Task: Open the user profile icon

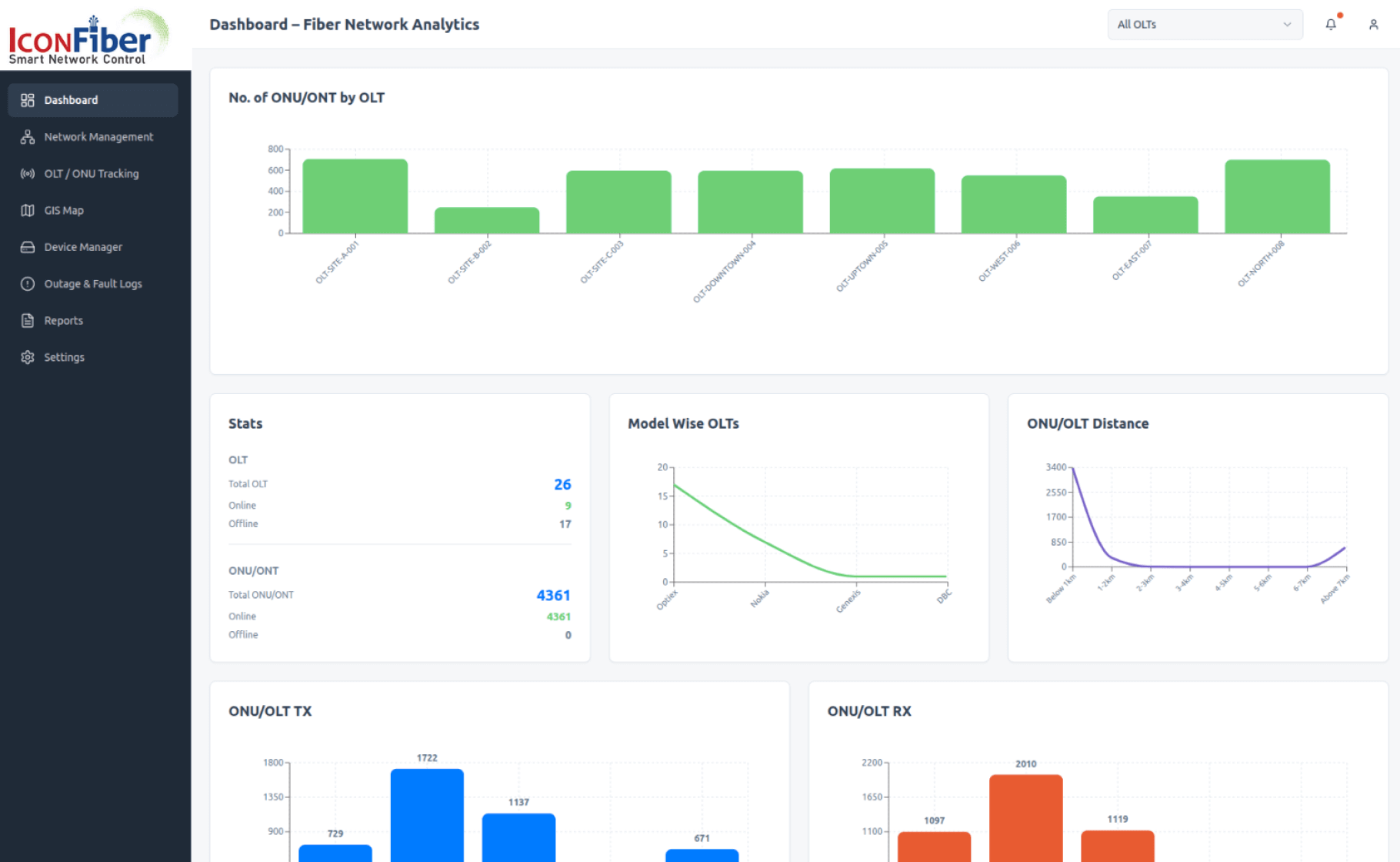Action: tap(1373, 25)
